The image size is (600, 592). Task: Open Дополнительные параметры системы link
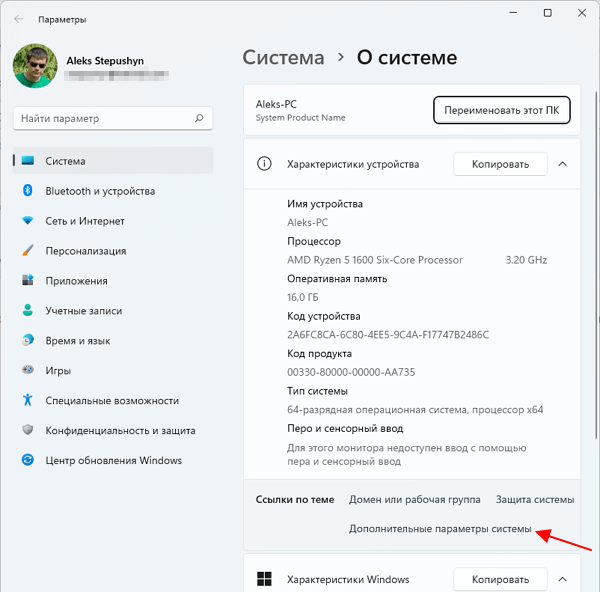point(440,529)
